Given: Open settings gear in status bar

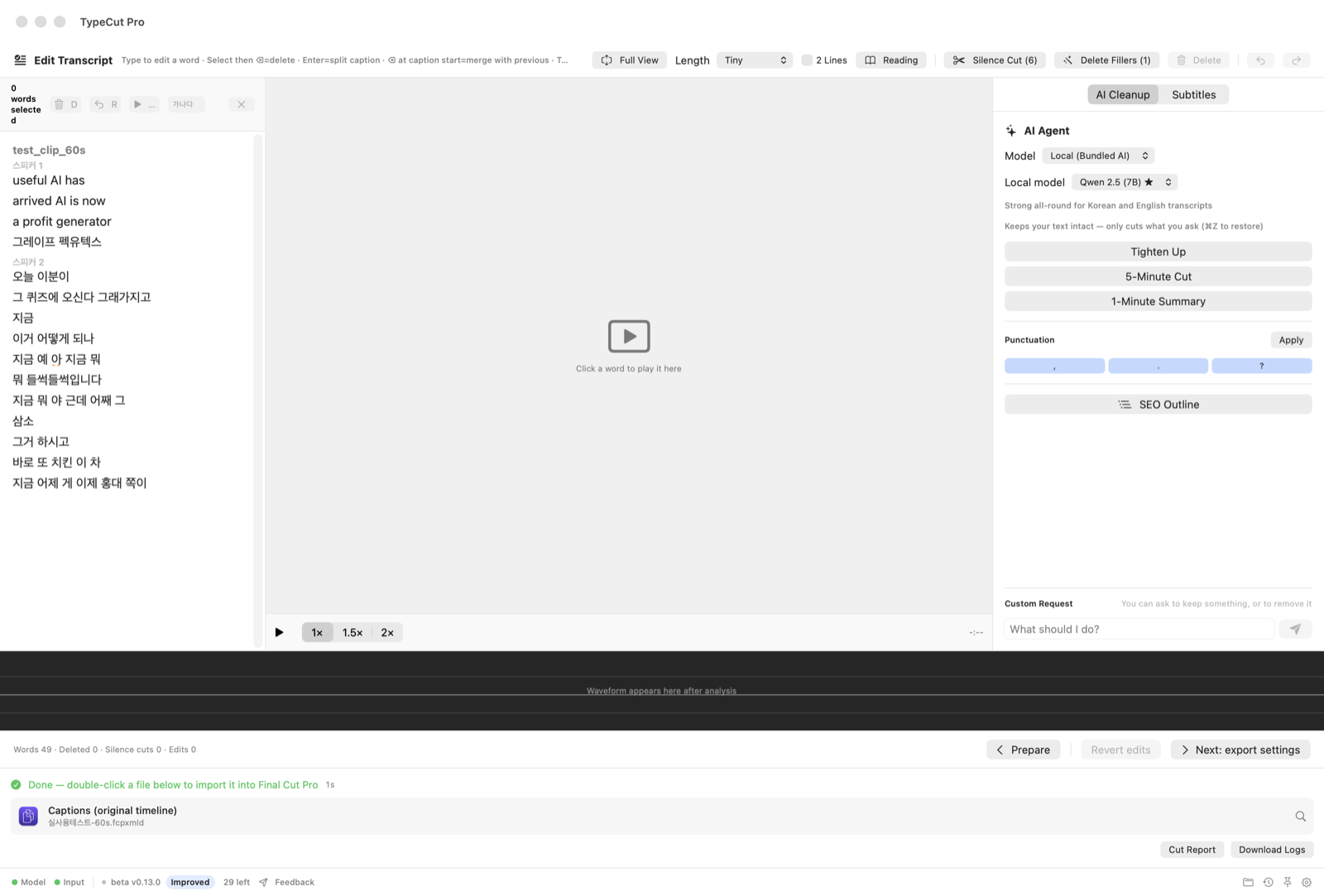Looking at the screenshot, I should [x=1307, y=883].
